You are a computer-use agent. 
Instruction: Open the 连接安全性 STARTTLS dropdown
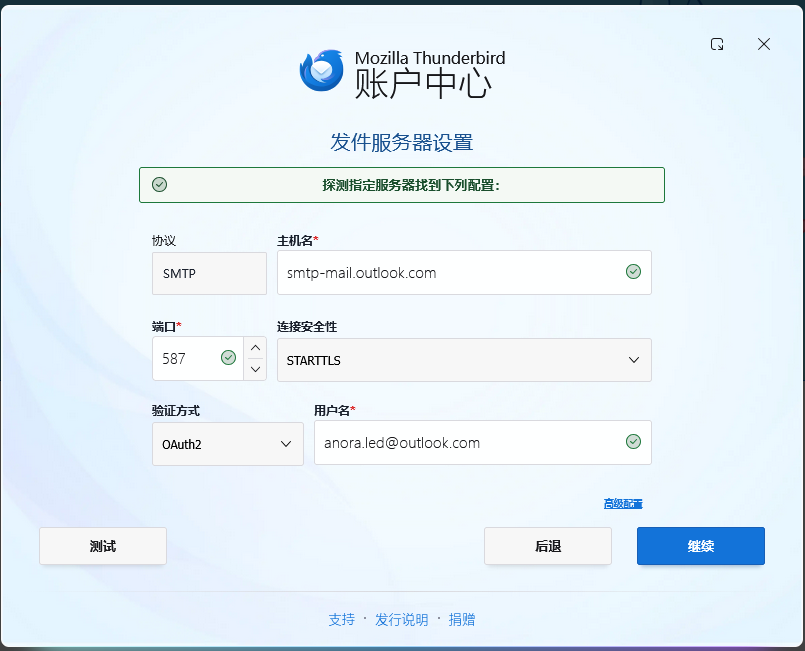click(464, 360)
